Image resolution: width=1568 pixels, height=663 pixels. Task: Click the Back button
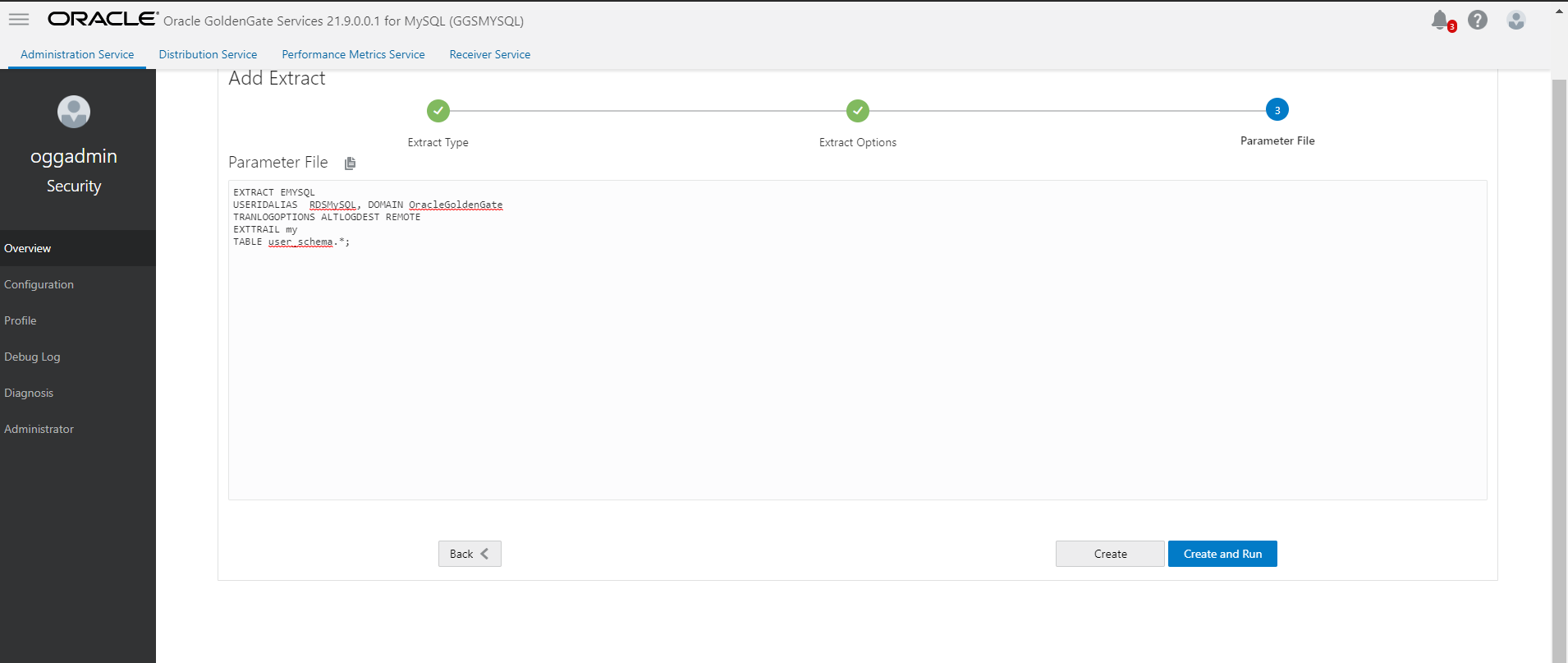pyautogui.click(x=470, y=554)
